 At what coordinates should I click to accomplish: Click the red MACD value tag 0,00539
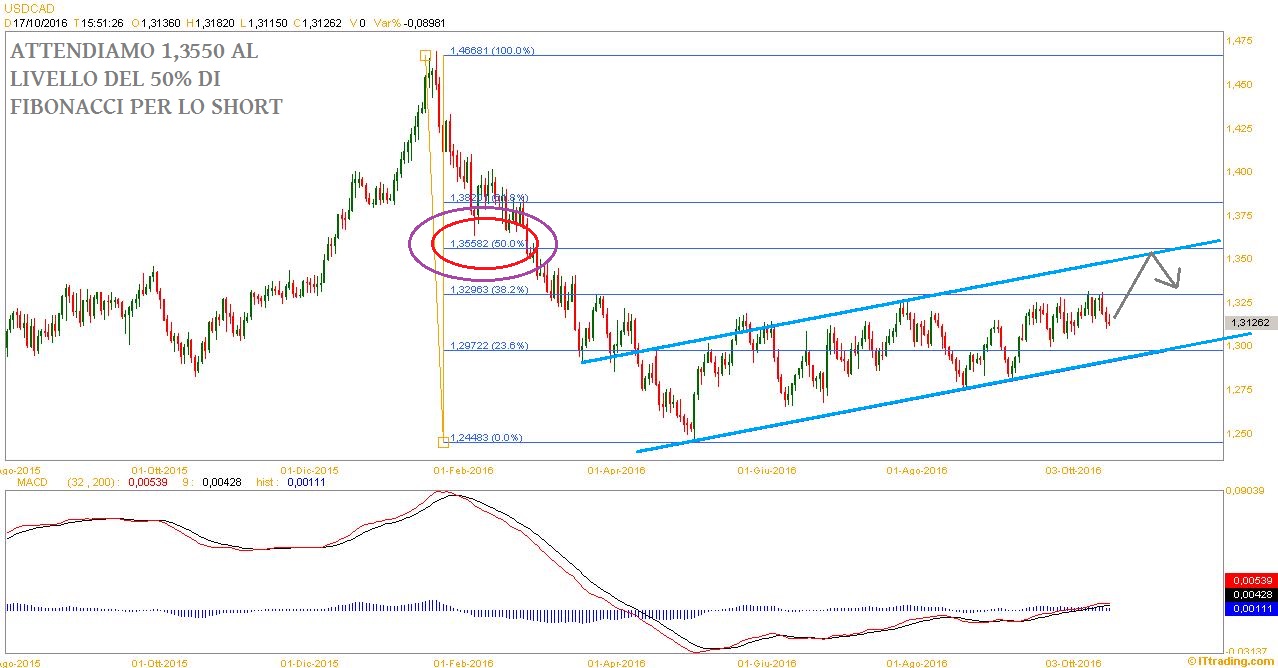click(1249, 579)
